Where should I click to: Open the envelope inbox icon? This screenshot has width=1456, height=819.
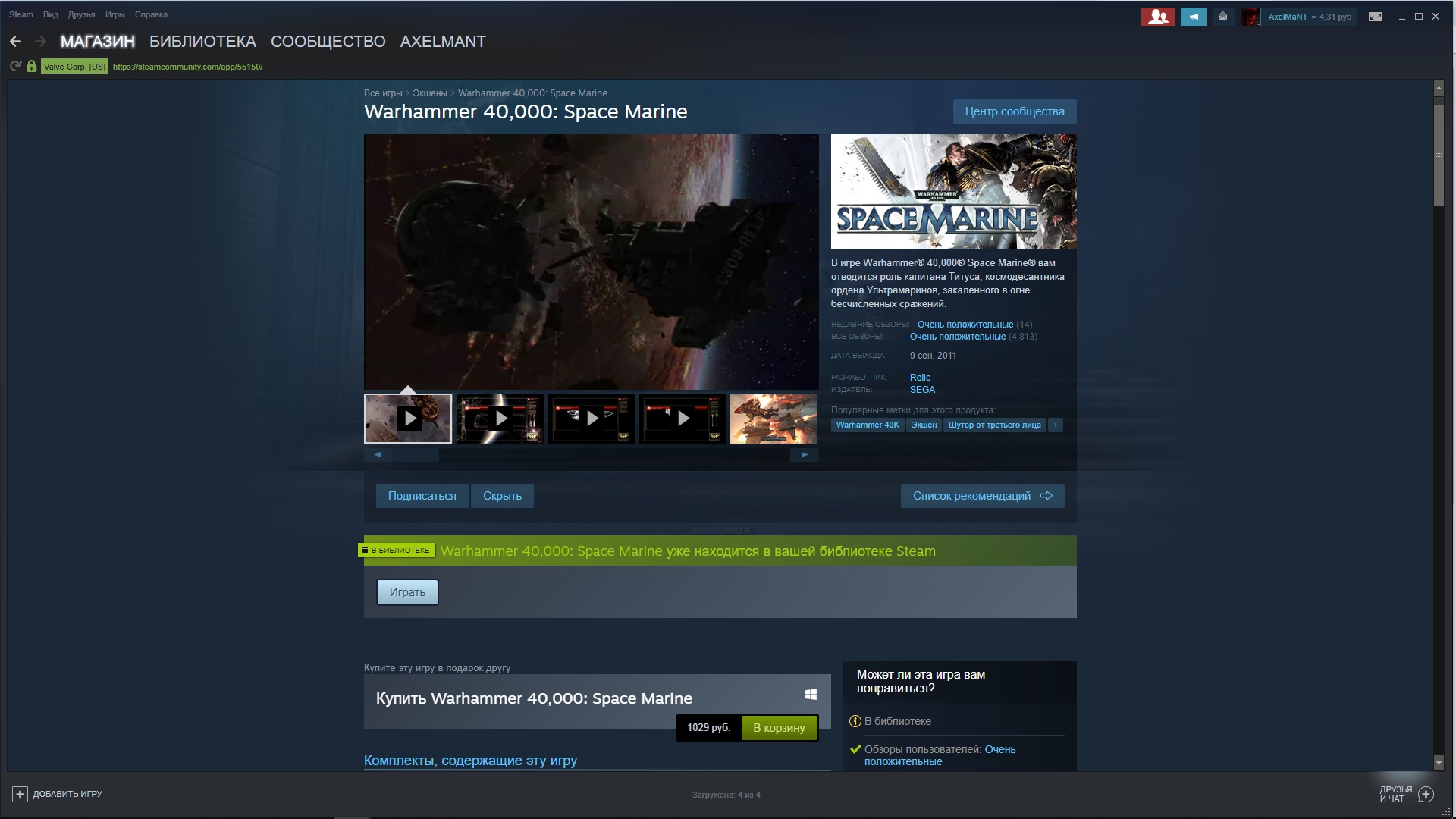point(1222,17)
